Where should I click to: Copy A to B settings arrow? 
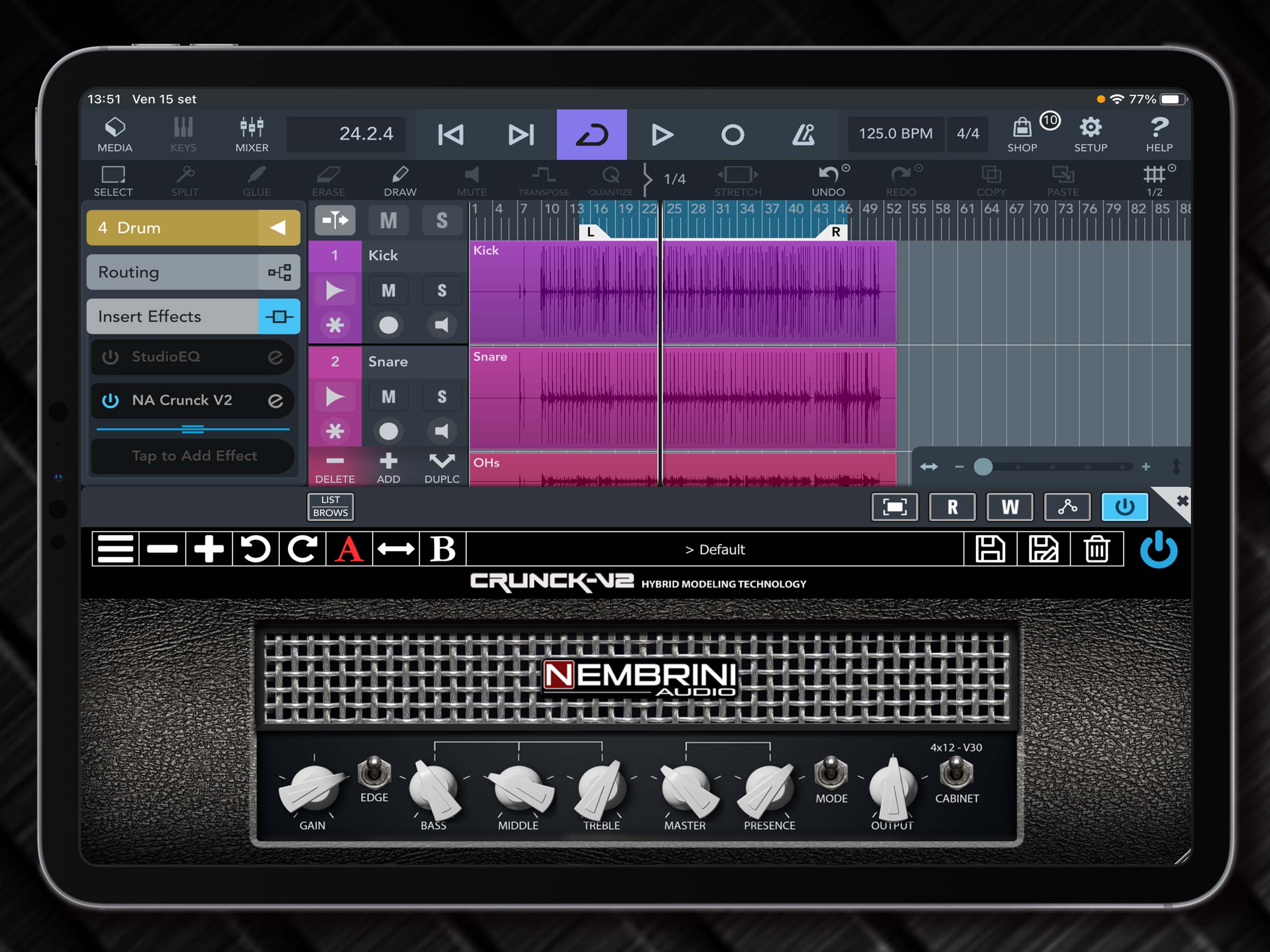(x=396, y=549)
